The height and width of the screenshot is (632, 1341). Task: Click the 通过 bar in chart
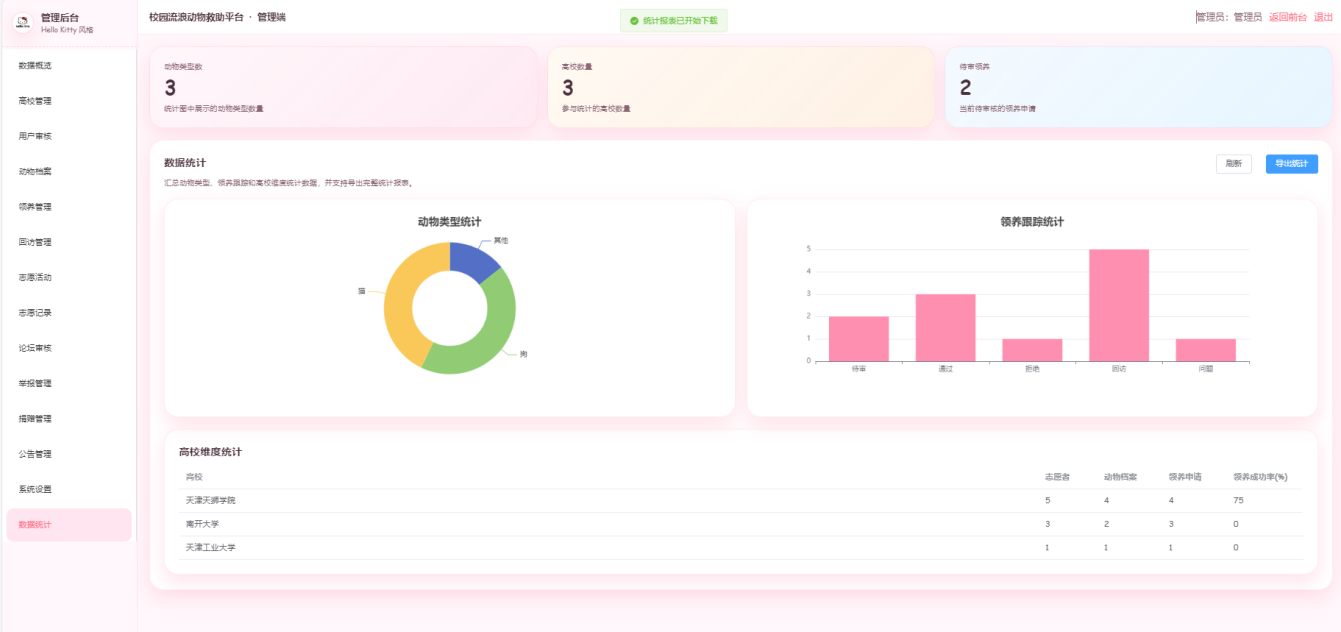pyautogui.click(x=945, y=328)
